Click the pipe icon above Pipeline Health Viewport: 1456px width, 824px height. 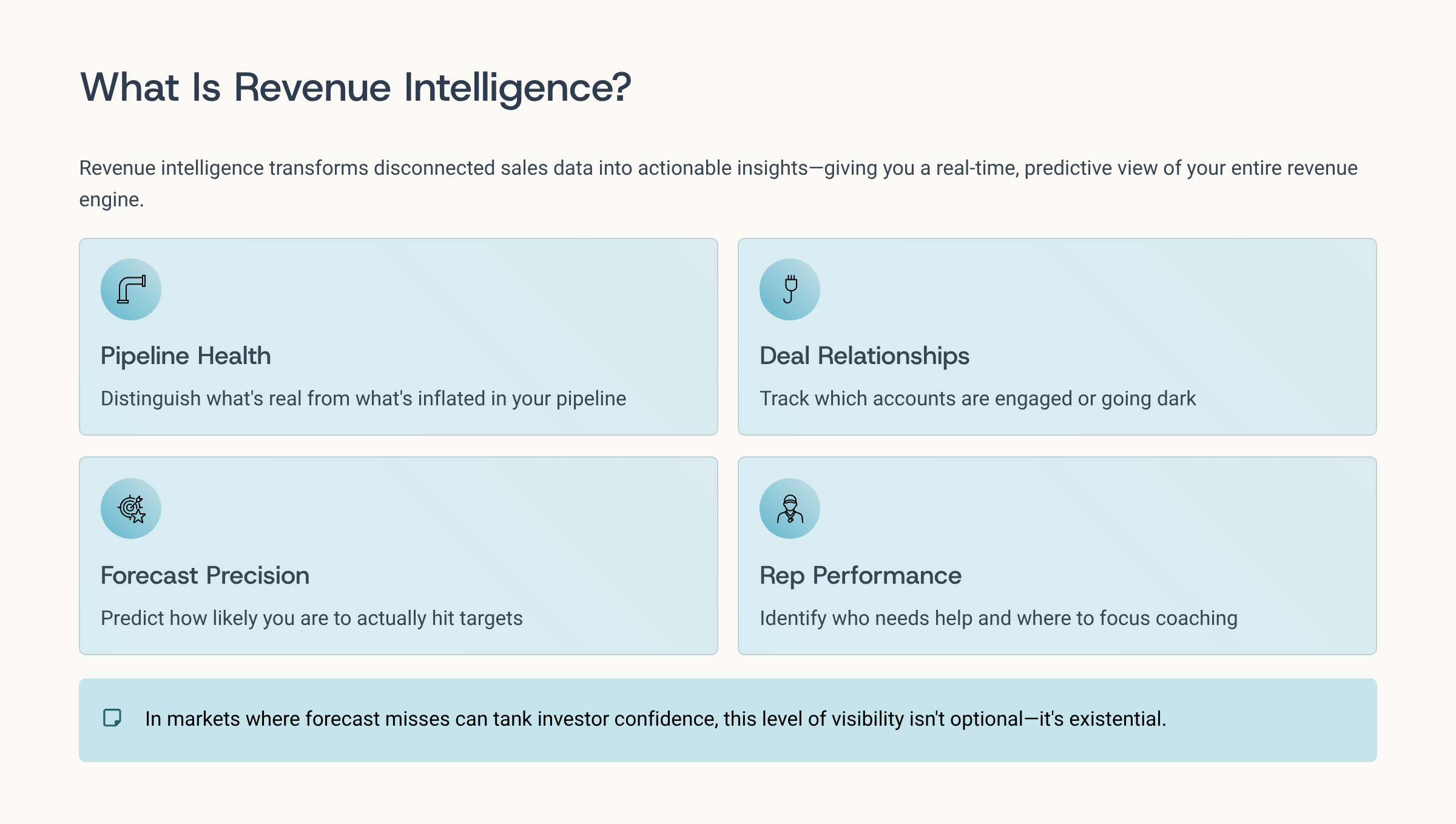click(131, 289)
